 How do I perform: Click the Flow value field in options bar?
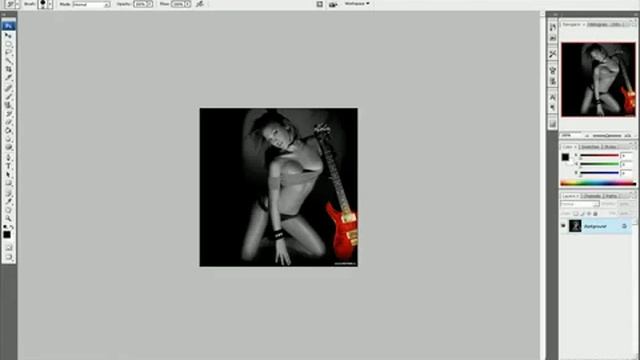(x=178, y=4)
